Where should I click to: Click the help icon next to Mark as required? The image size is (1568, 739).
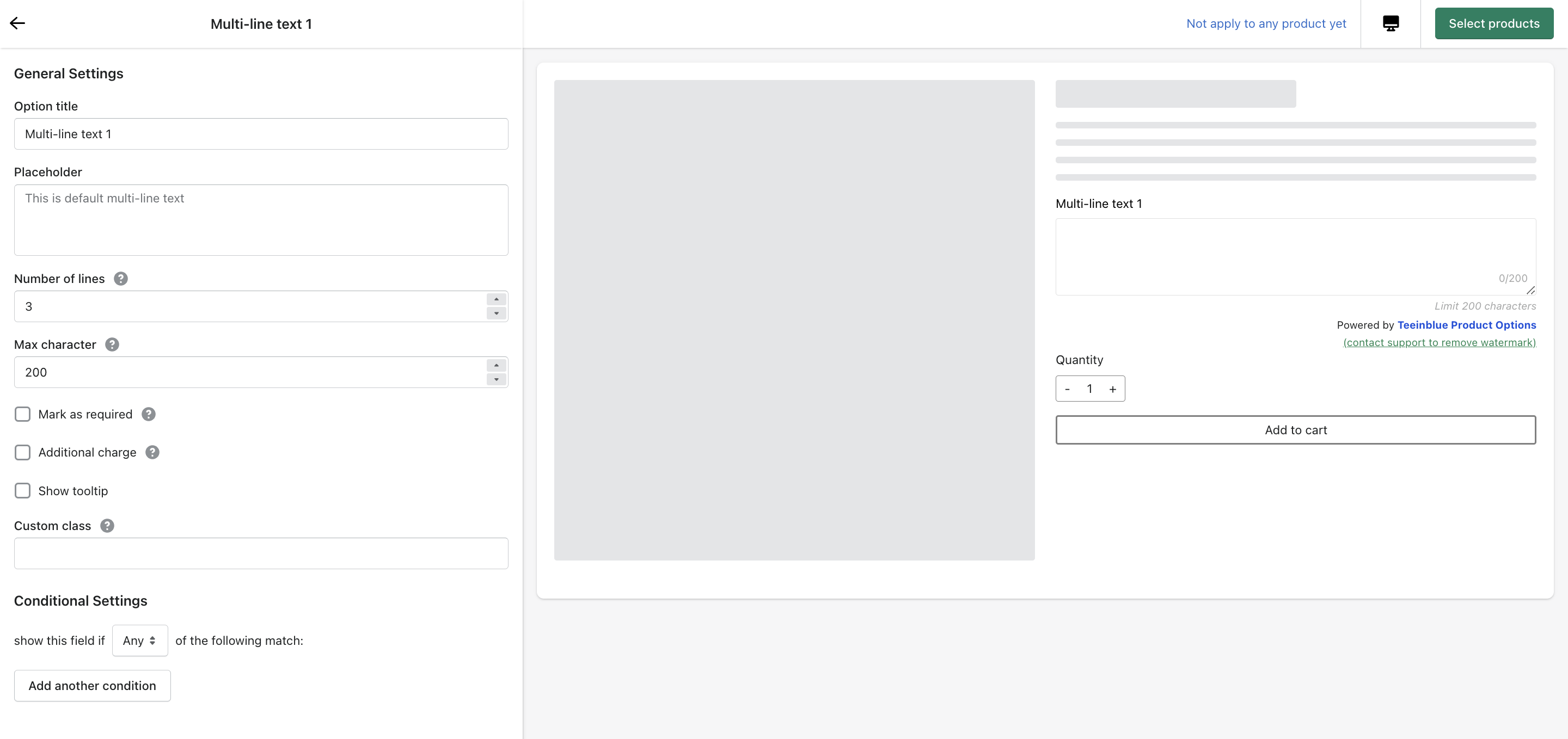pyautogui.click(x=148, y=413)
